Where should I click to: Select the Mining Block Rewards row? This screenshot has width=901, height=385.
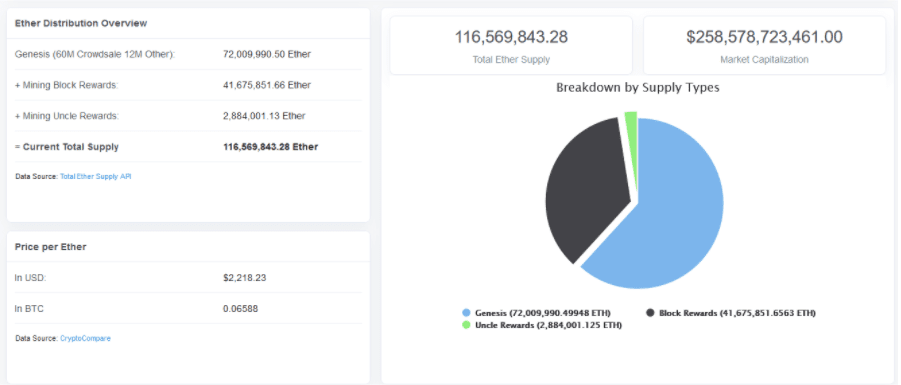(188, 85)
